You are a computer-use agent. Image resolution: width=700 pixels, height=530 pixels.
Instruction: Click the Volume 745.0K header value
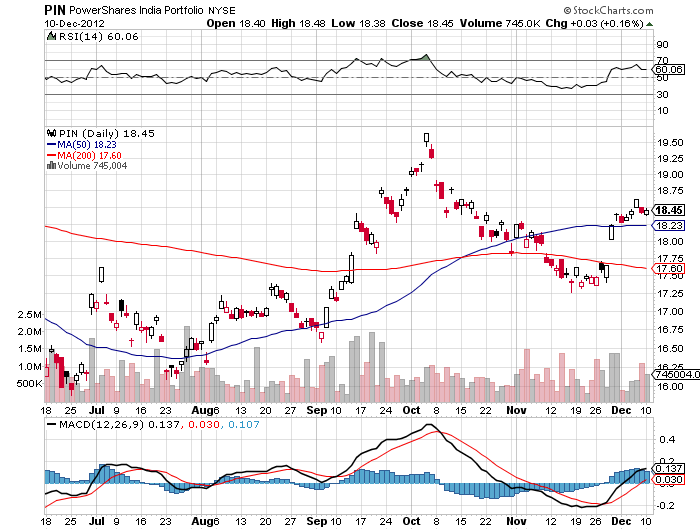pos(500,23)
